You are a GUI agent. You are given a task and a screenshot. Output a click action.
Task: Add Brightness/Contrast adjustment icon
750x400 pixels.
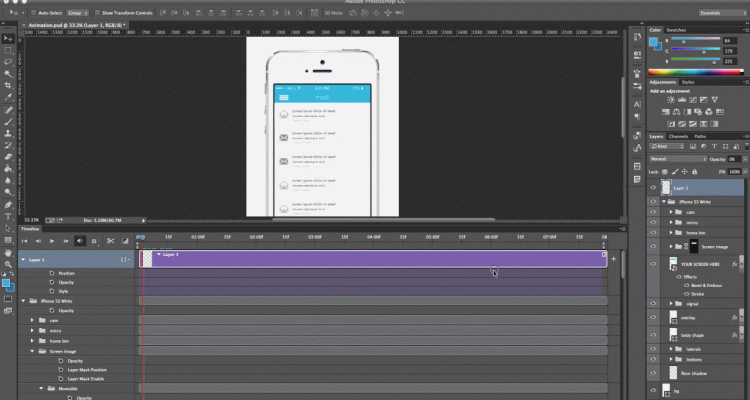point(671,100)
